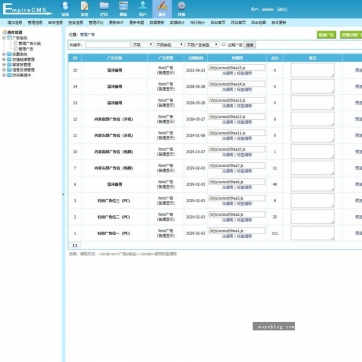Image resolution: width=362 pixels, height=362 pixels.
Task: Expand the 友情链接管理 tree node
Action: [4, 59]
